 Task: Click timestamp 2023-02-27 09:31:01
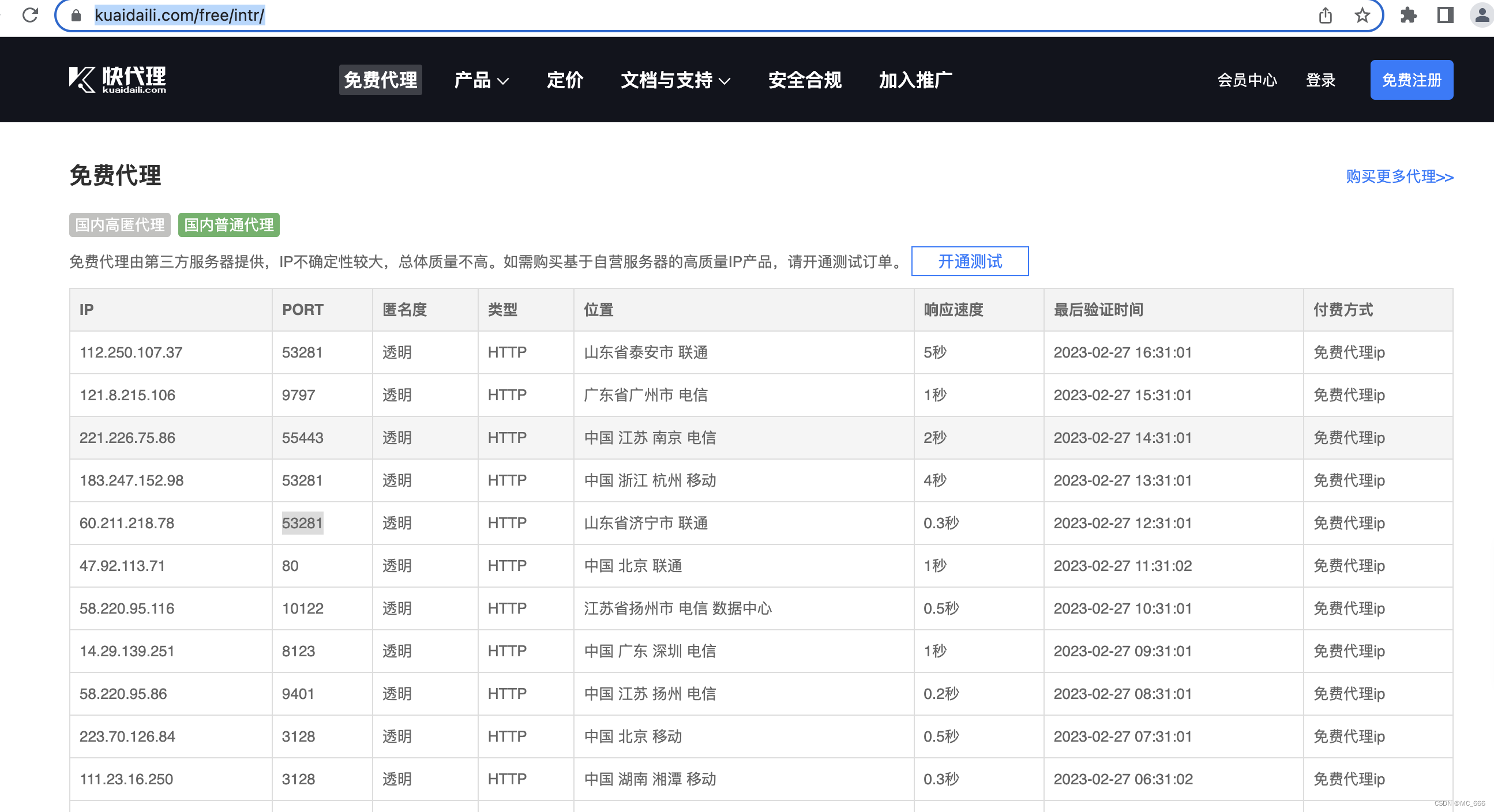1123,651
